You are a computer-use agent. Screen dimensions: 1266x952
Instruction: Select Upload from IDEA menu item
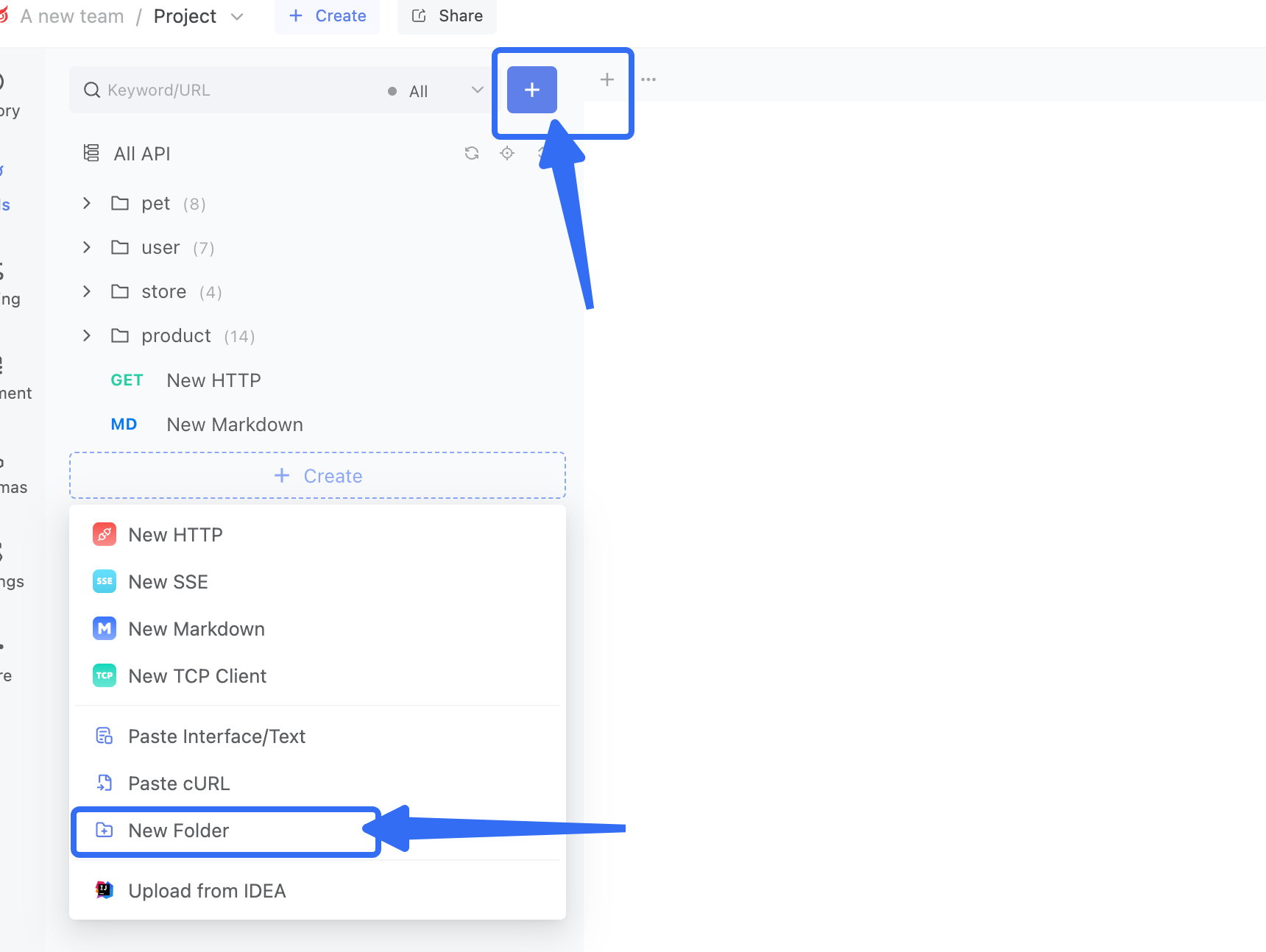coord(317,891)
